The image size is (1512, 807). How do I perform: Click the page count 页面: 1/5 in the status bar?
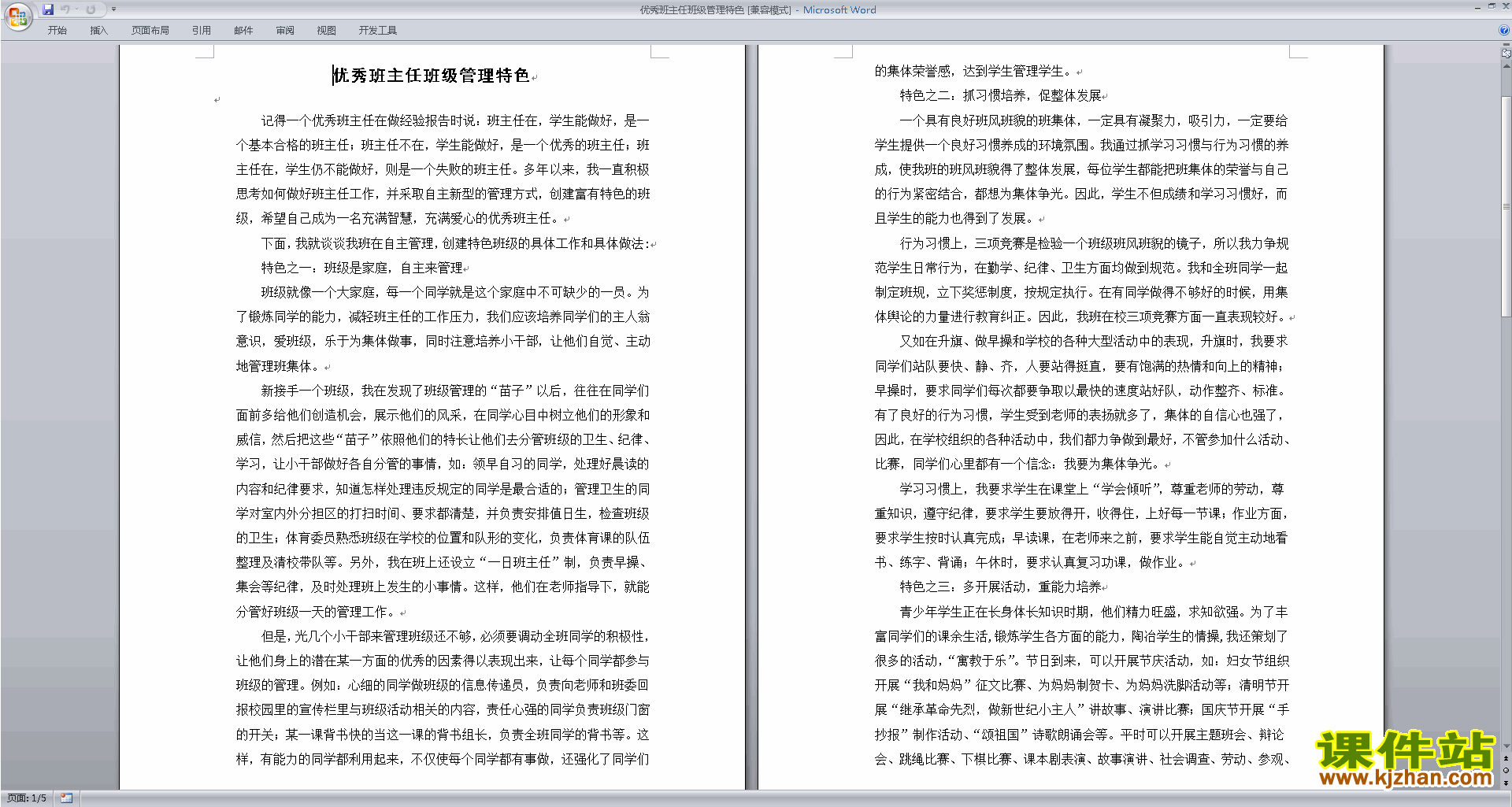point(27,798)
